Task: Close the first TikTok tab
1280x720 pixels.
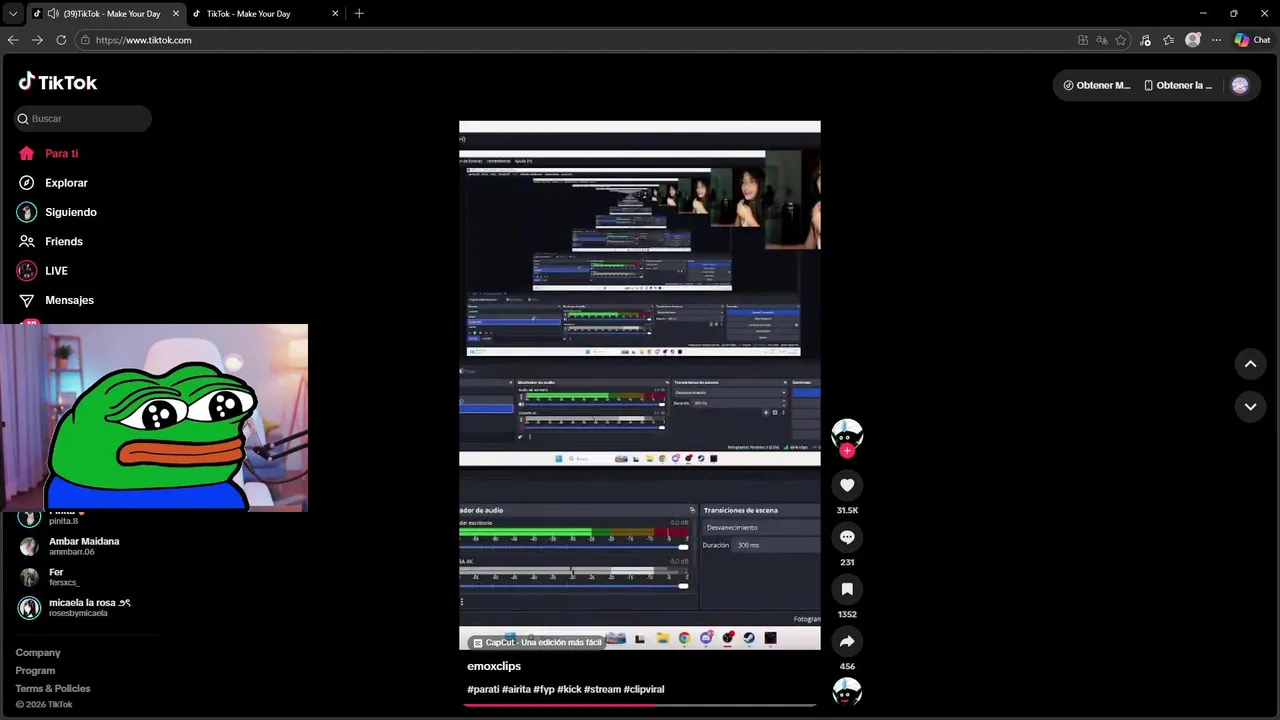Action: point(176,14)
